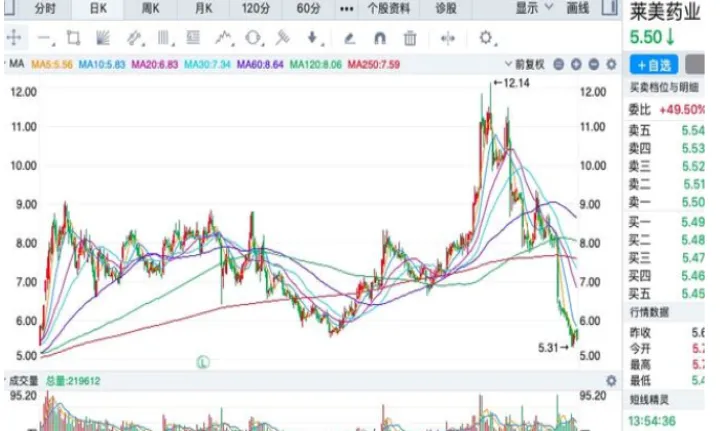This screenshot has width=720, height=431.
Task: Open drawing settings gear in toolbar
Action: click(487, 38)
